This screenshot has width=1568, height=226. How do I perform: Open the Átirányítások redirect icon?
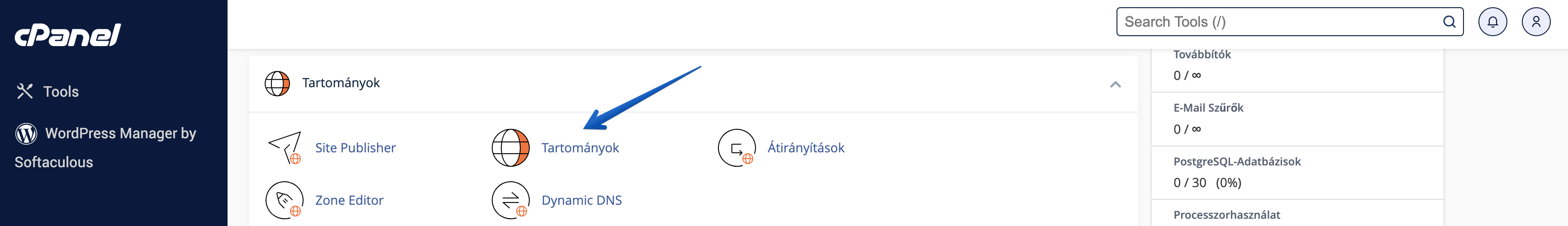point(736,148)
